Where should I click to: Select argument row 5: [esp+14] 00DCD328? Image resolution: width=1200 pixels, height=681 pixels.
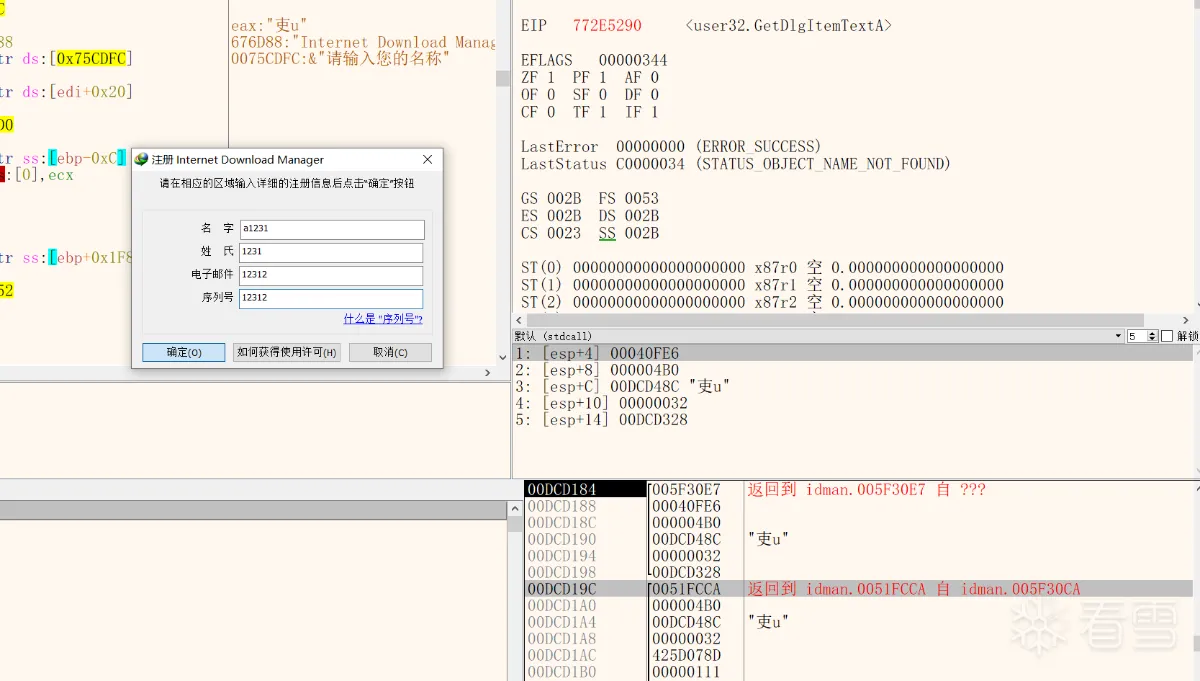point(853,420)
